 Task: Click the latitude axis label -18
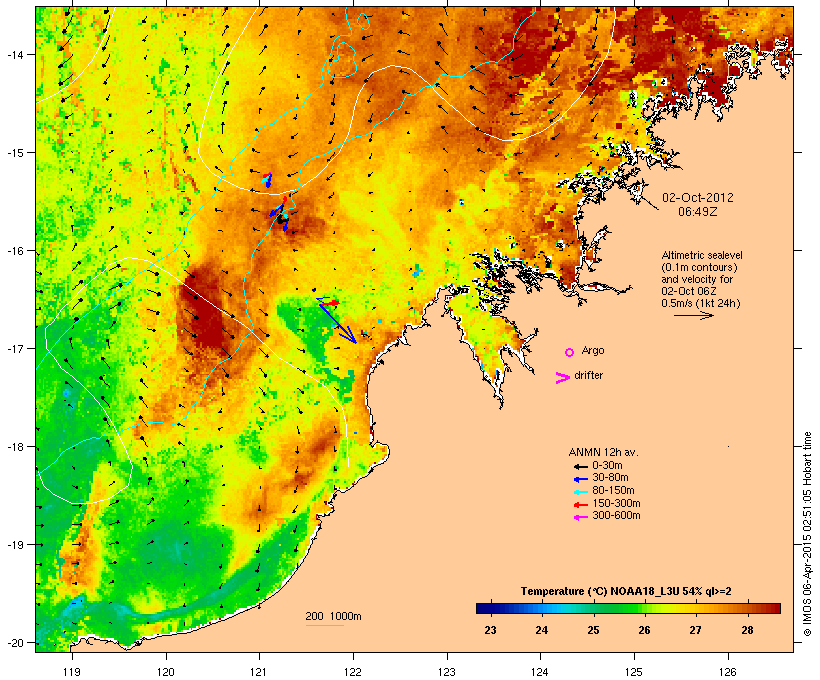pos(14,447)
